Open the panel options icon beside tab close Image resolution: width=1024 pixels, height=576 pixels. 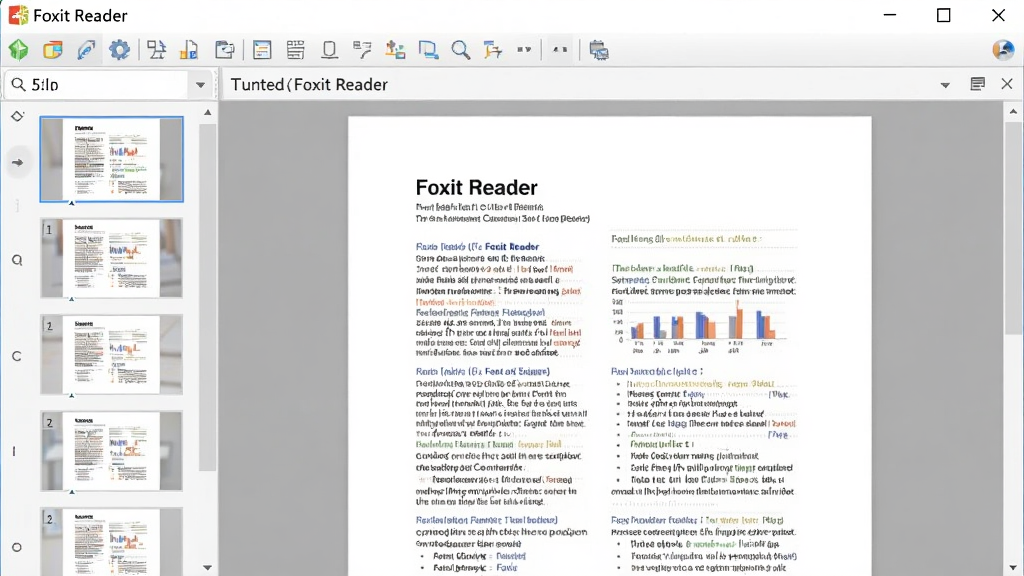point(977,84)
